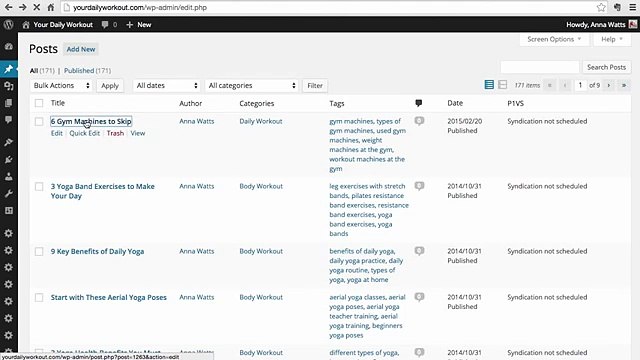Jump to last page arrow
This screenshot has height=360, width=640.
624,85
